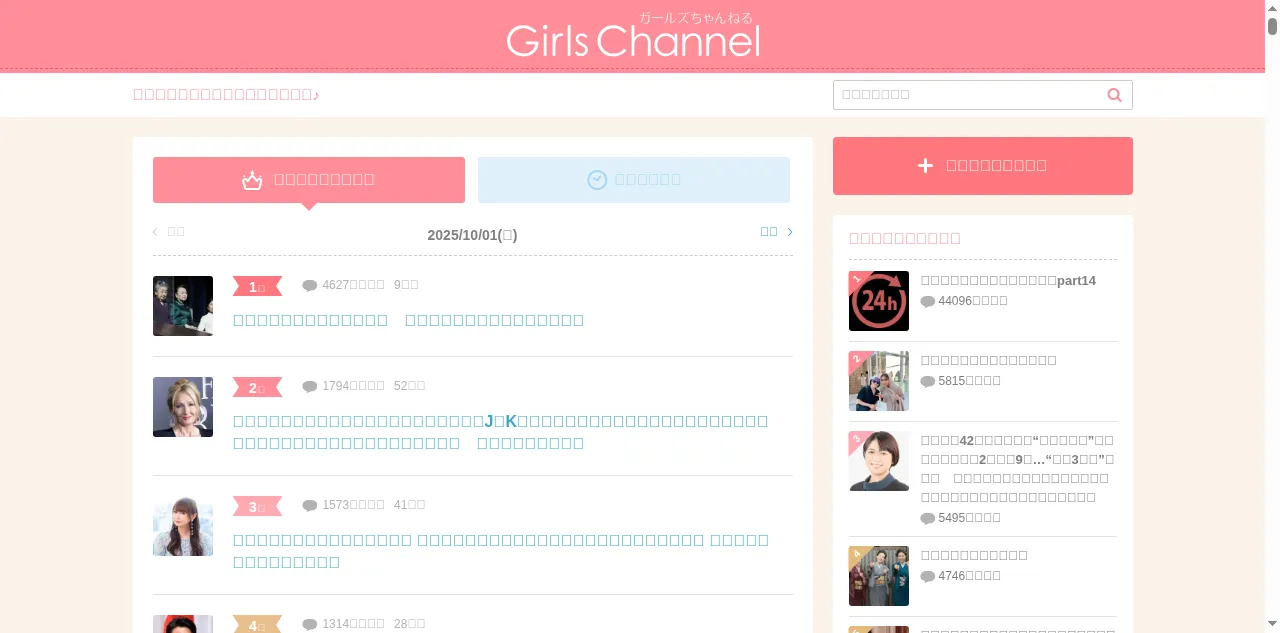Click comment bubble icon beside 1314 count
Screen dimensions: 1280x633
[310, 625]
